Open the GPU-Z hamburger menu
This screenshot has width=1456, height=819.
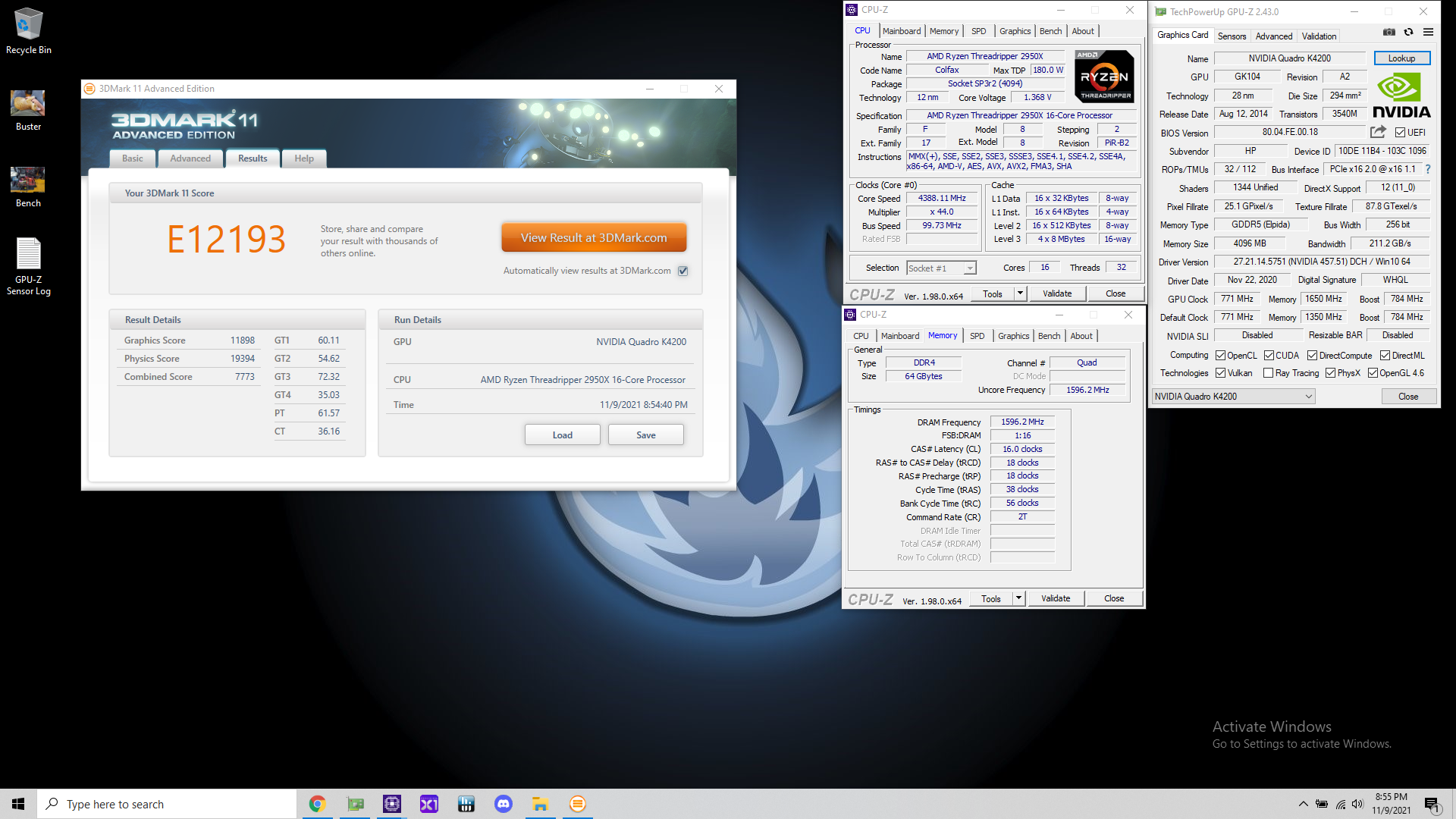pos(1428,32)
